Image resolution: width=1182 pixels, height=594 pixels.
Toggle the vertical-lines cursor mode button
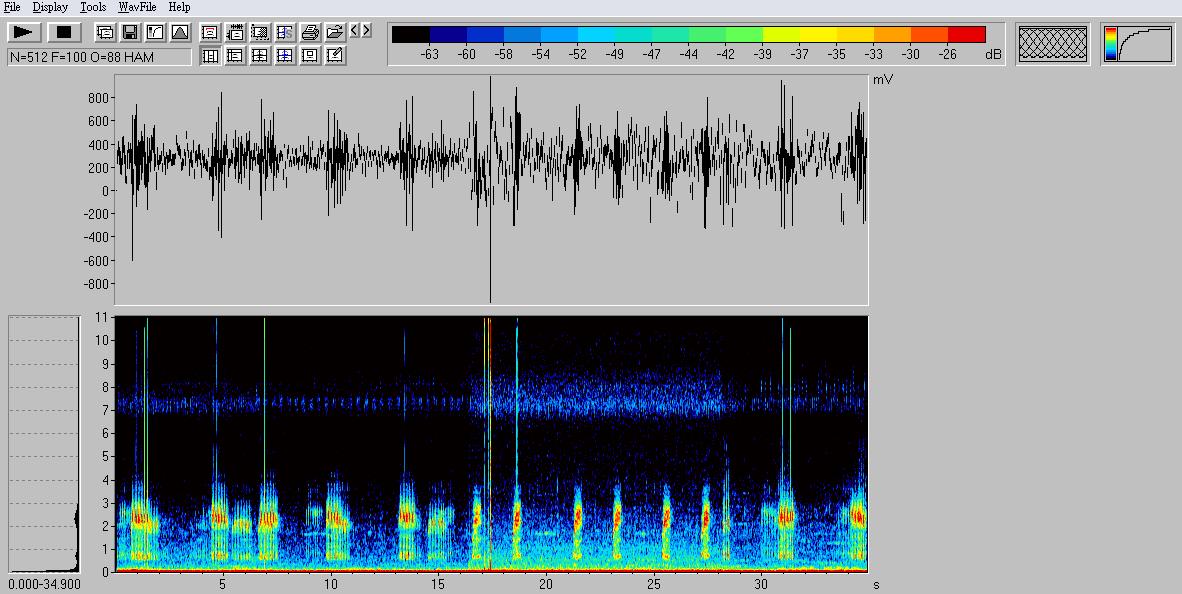pyautogui.click(x=210, y=56)
